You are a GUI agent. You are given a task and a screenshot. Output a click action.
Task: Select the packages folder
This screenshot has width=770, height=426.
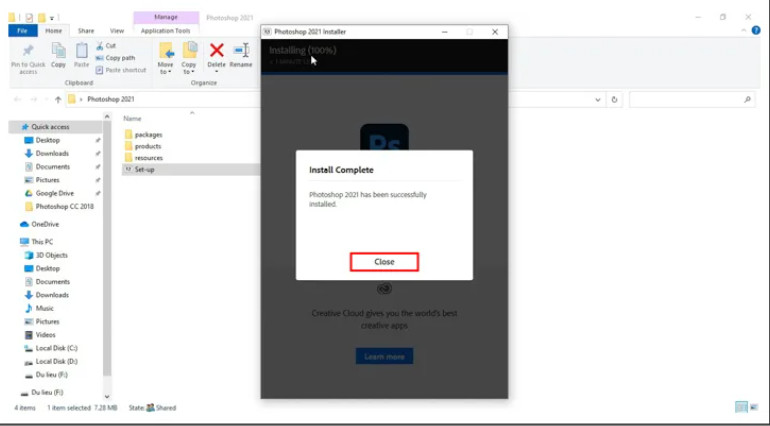(x=148, y=134)
